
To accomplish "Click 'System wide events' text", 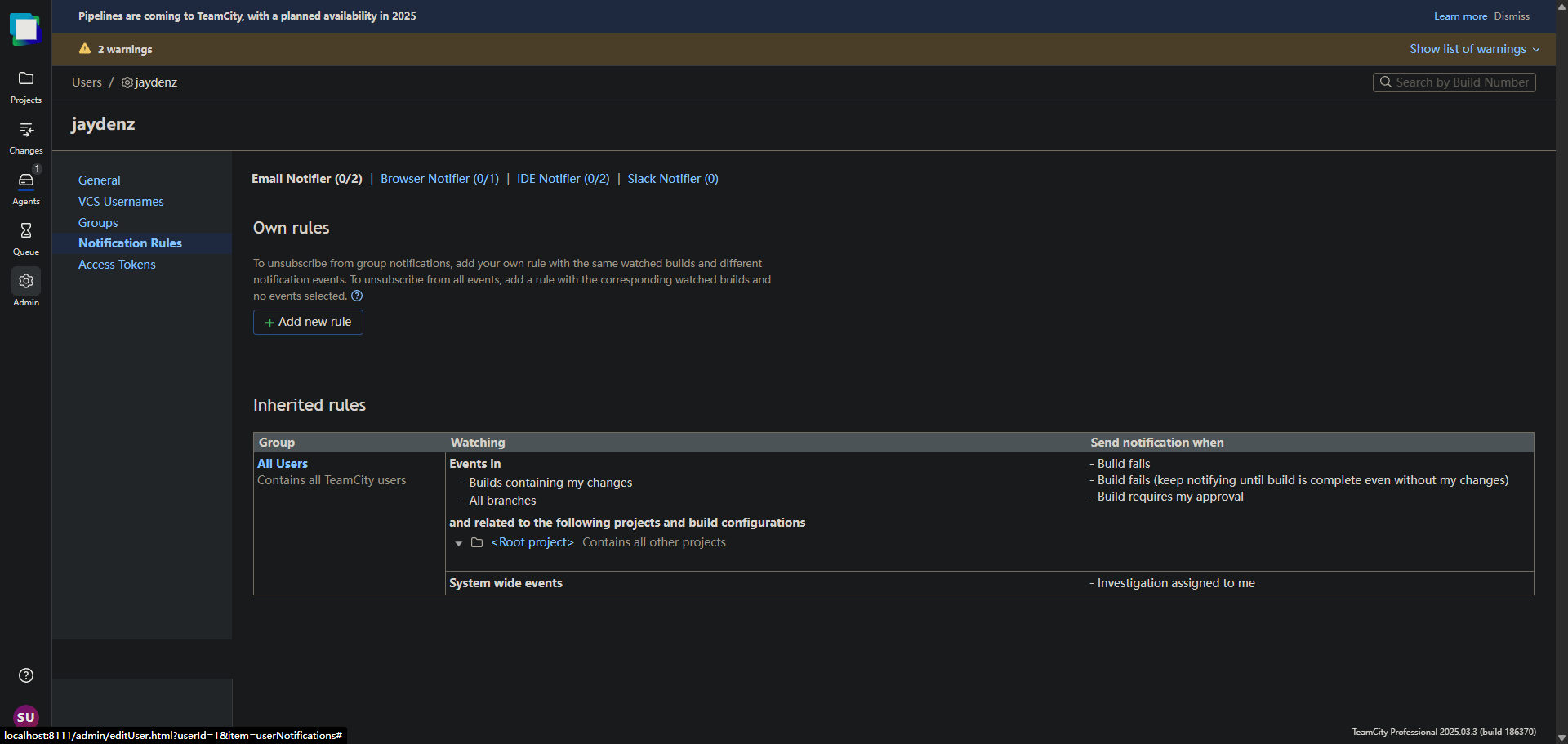I will pyautogui.click(x=506, y=583).
